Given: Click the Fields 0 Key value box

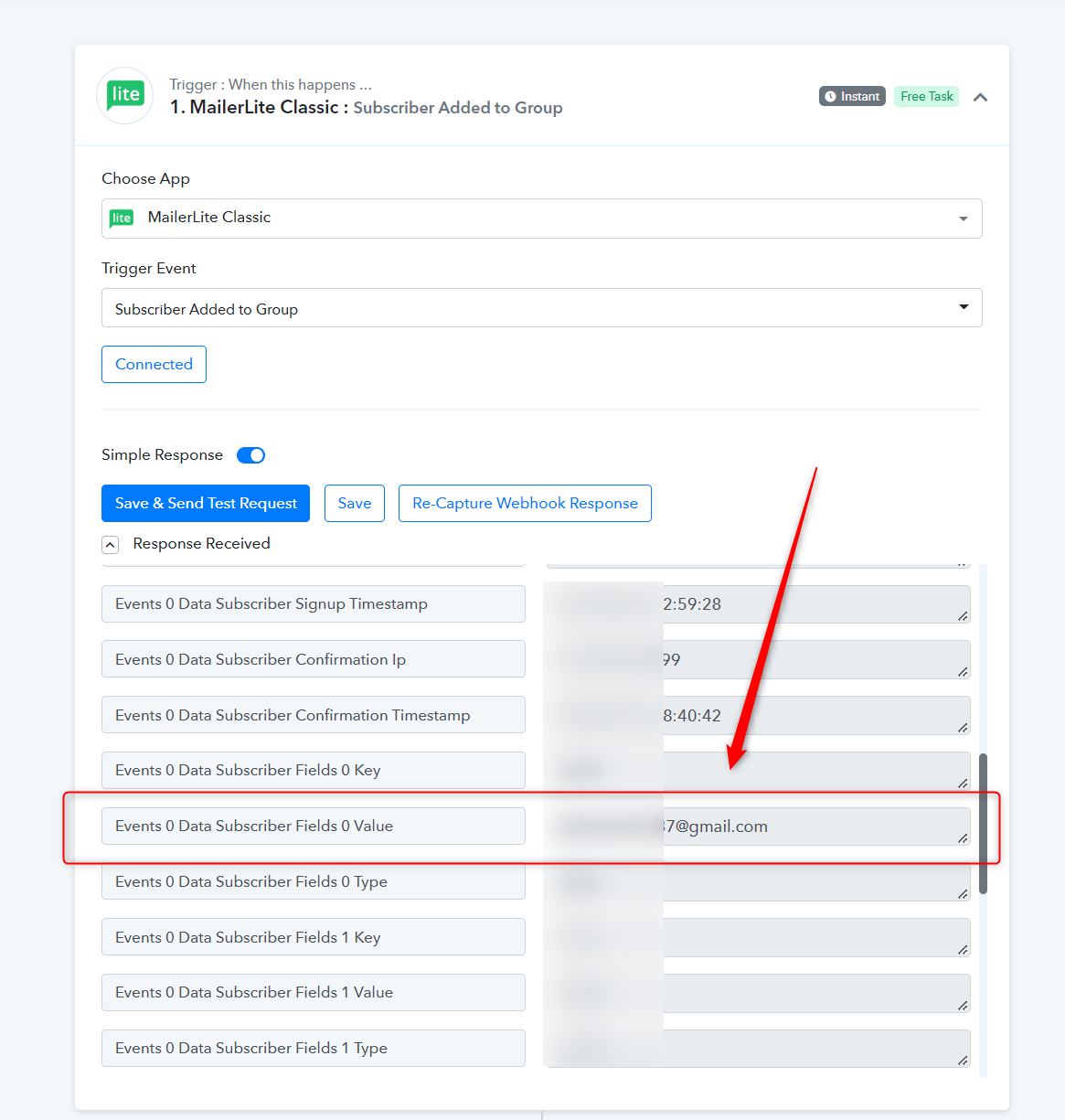Looking at the screenshot, I should tap(759, 771).
